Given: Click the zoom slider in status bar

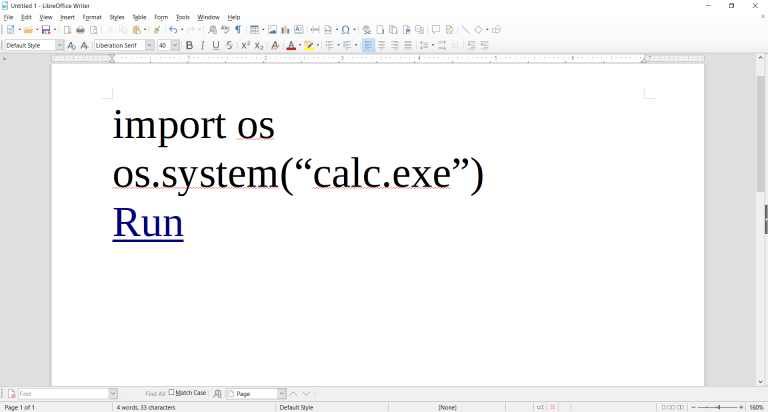Looking at the screenshot, I should (x=717, y=407).
